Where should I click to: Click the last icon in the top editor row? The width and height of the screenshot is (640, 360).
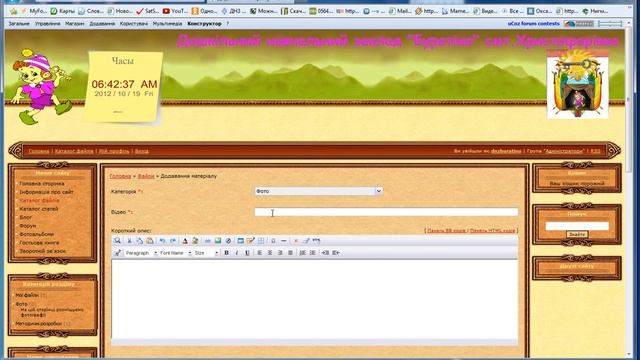[x=316, y=241]
